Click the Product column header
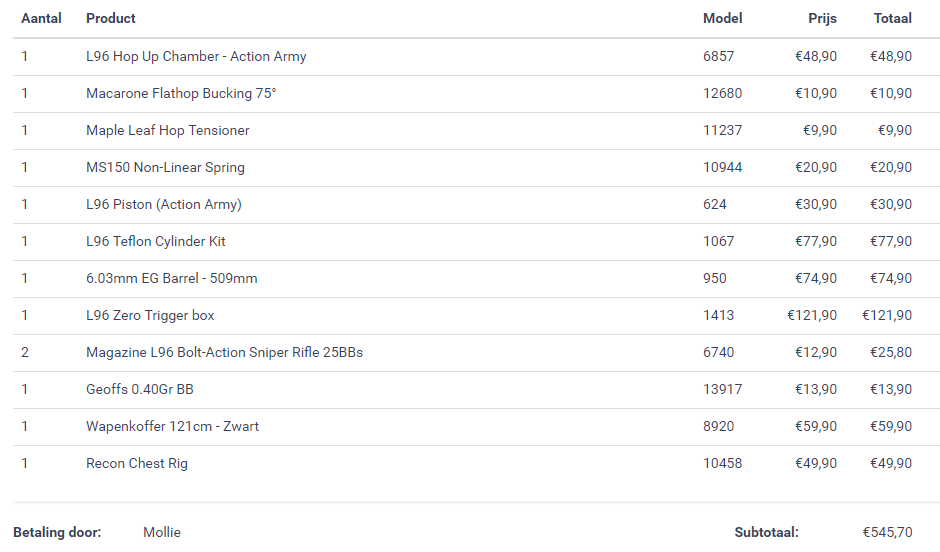Viewport: 940px width, 552px height. click(111, 18)
